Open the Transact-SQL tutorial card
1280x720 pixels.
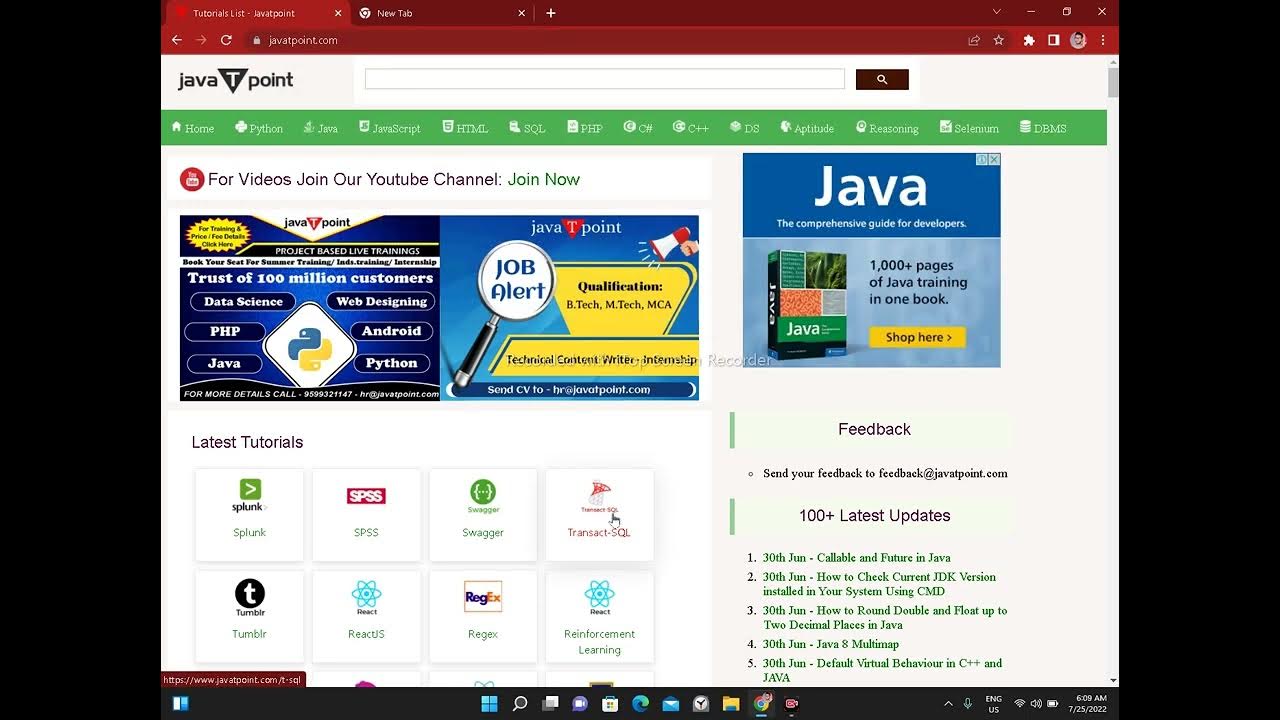coord(599,514)
